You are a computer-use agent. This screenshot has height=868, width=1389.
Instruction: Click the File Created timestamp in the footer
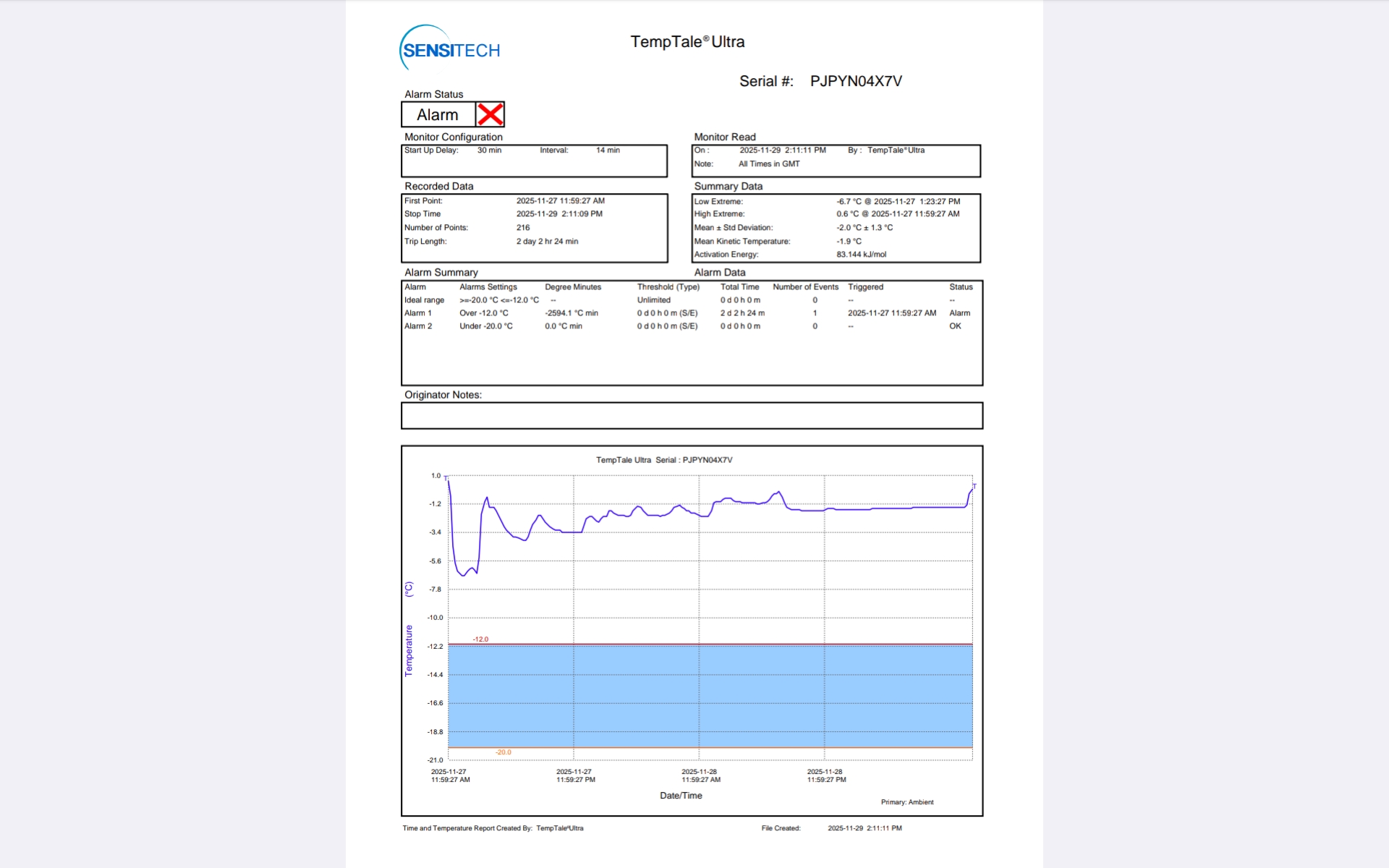[865, 828]
